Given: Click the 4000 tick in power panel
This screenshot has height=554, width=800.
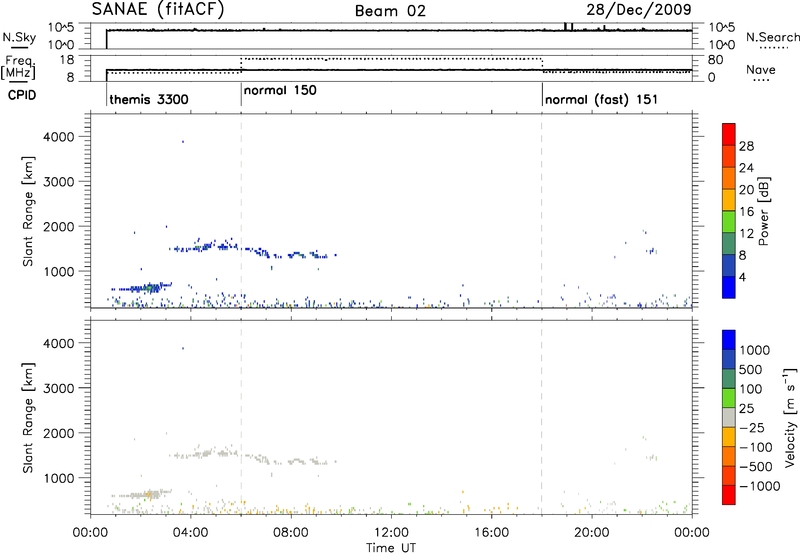Looking at the screenshot, I should point(59,137).
